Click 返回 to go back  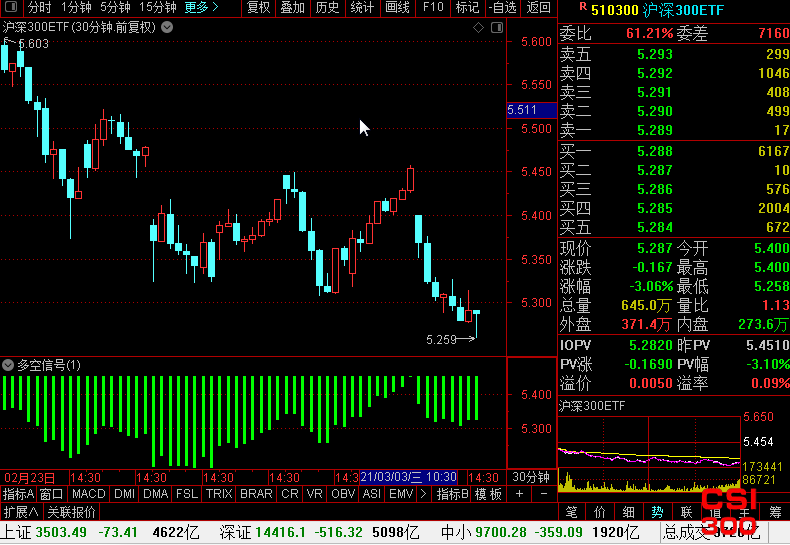pos(539,7)
